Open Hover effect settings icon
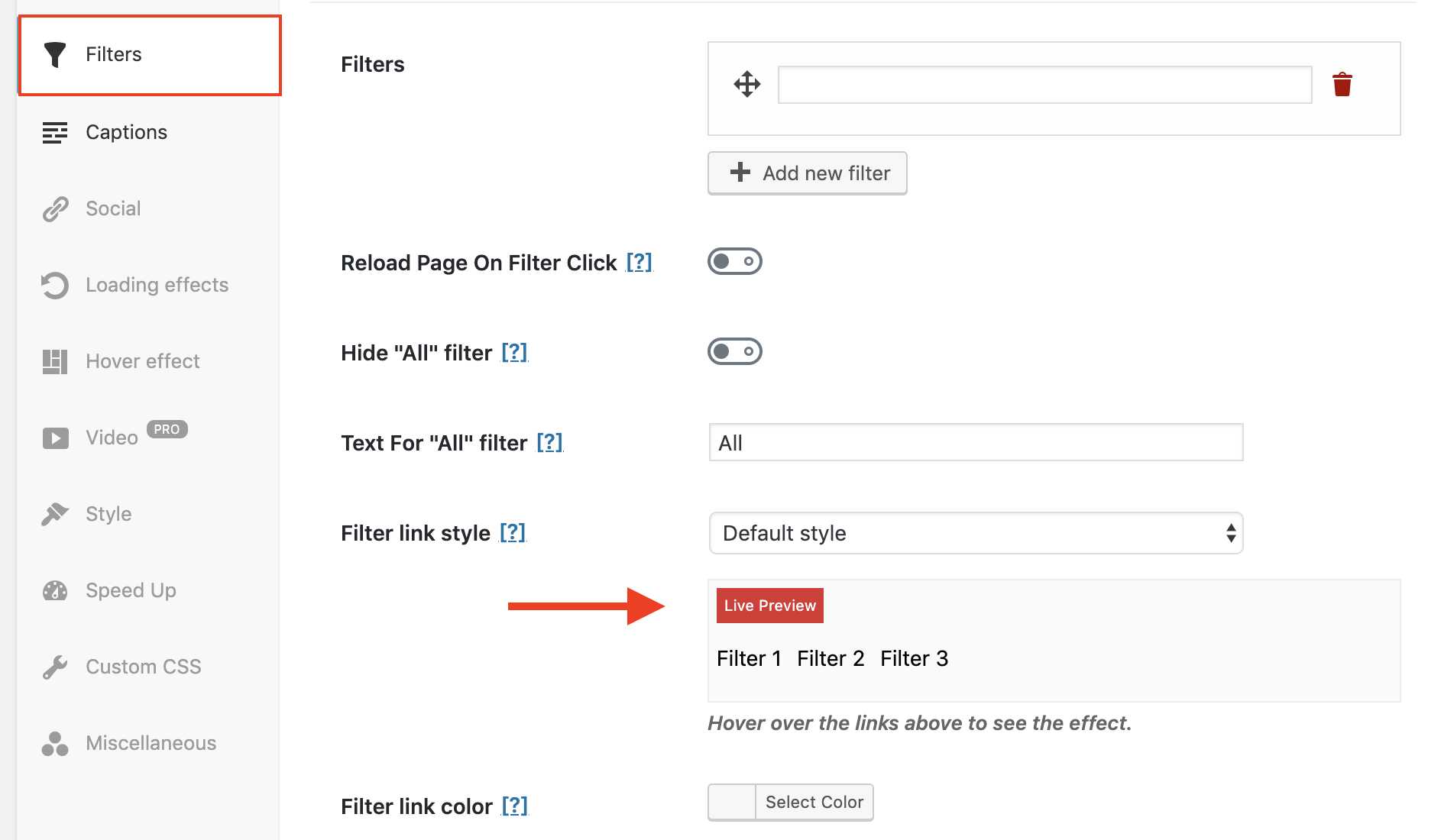 (x=55, y=360)
